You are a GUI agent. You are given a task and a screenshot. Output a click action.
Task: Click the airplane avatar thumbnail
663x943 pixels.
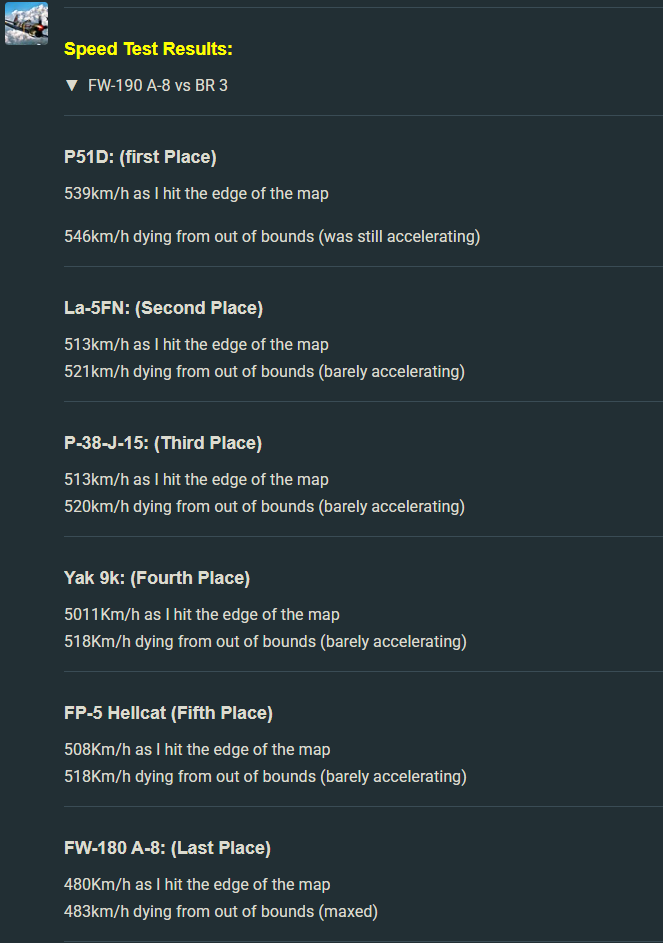(26, 23)
